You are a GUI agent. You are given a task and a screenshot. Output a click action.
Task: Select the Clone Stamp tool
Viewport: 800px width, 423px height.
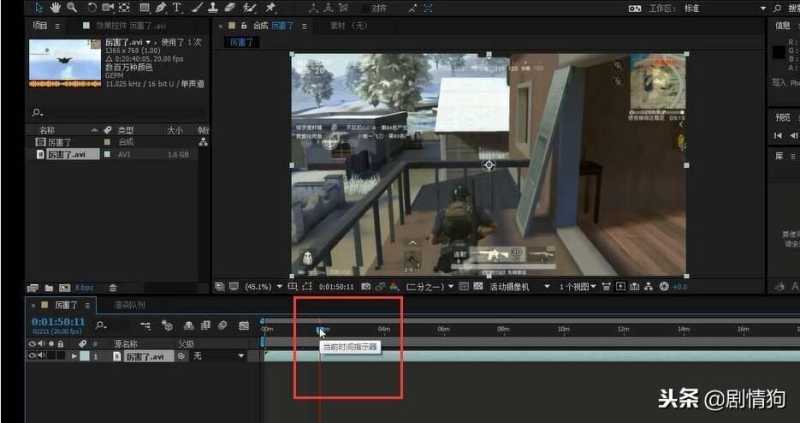coord(212,7)
